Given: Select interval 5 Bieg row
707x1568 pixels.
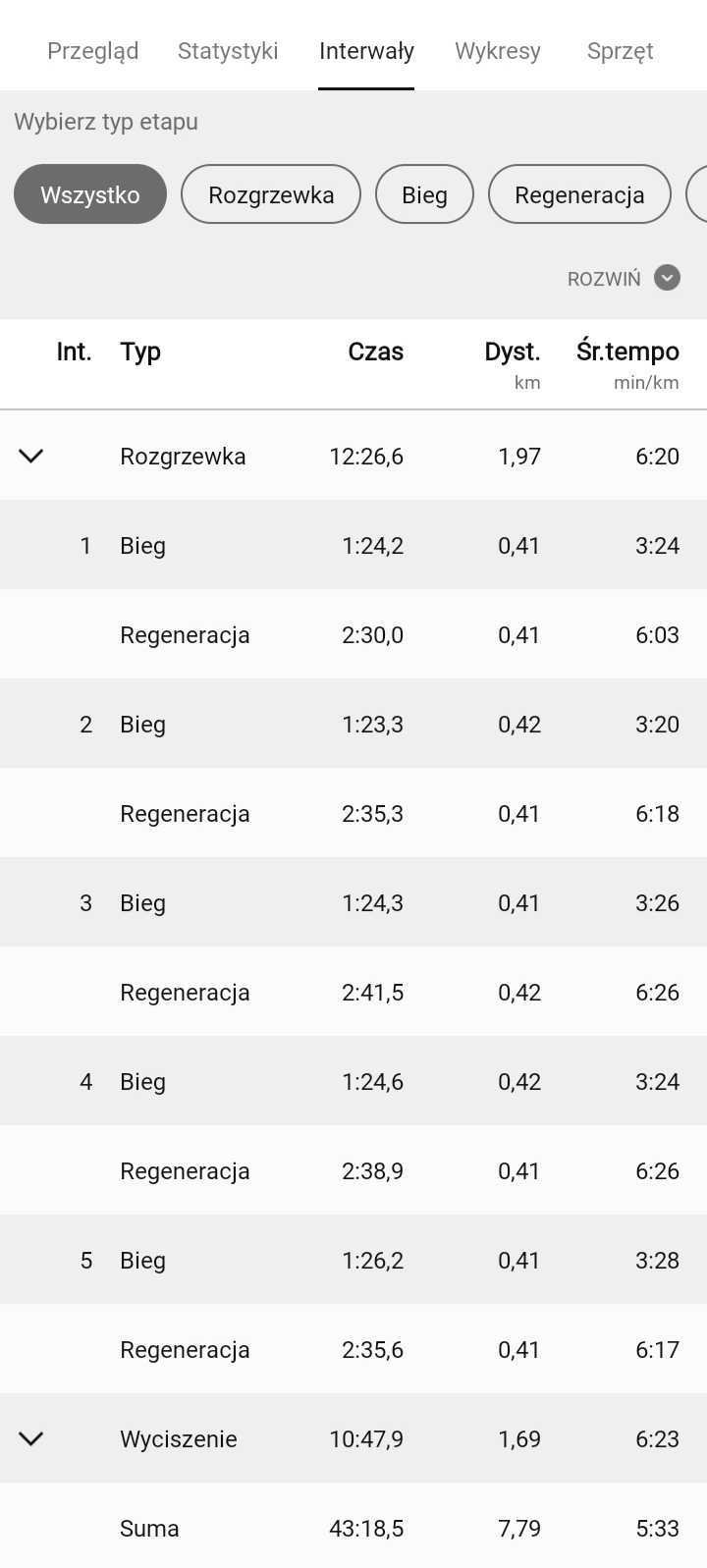Looking at the screenshot, I should (353, 1260).
